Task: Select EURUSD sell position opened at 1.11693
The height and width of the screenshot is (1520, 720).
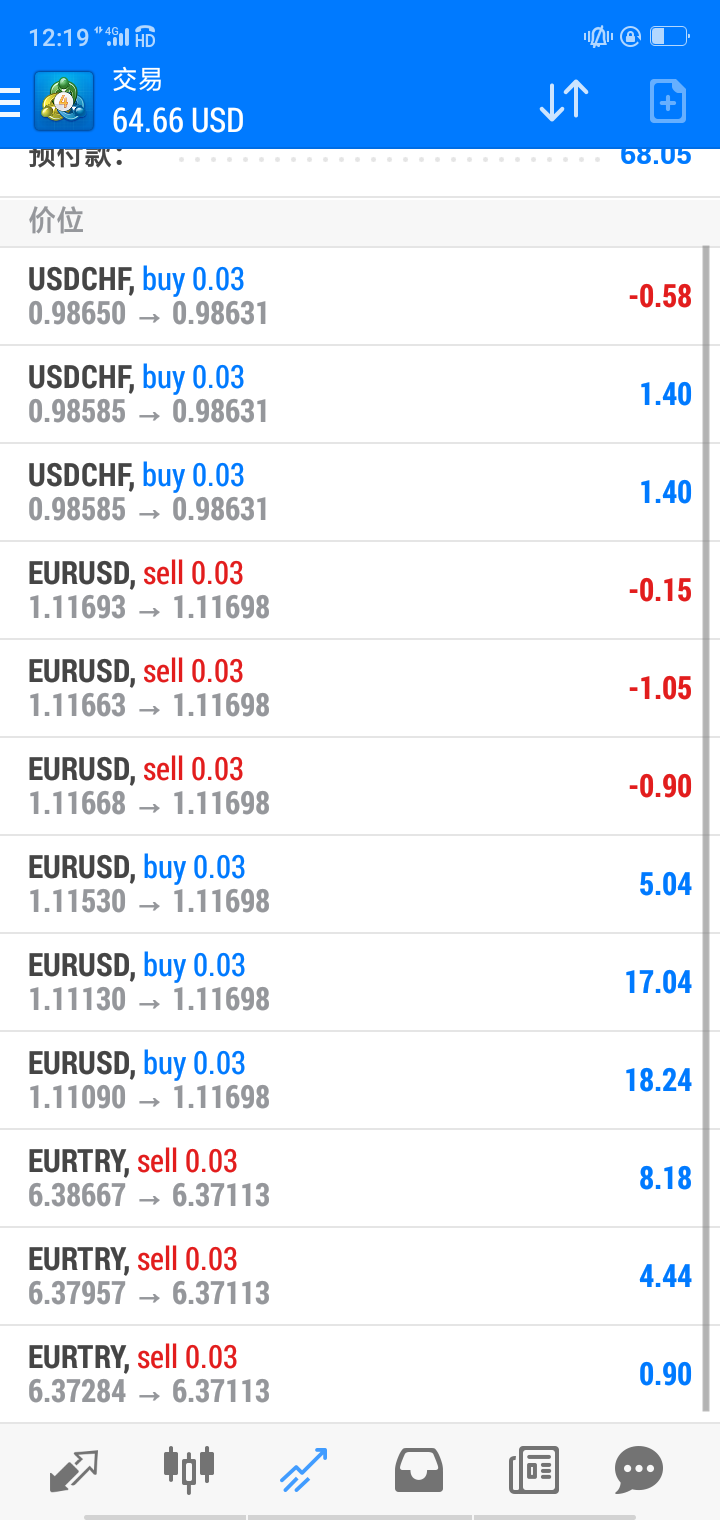Action: pos(350,590)
